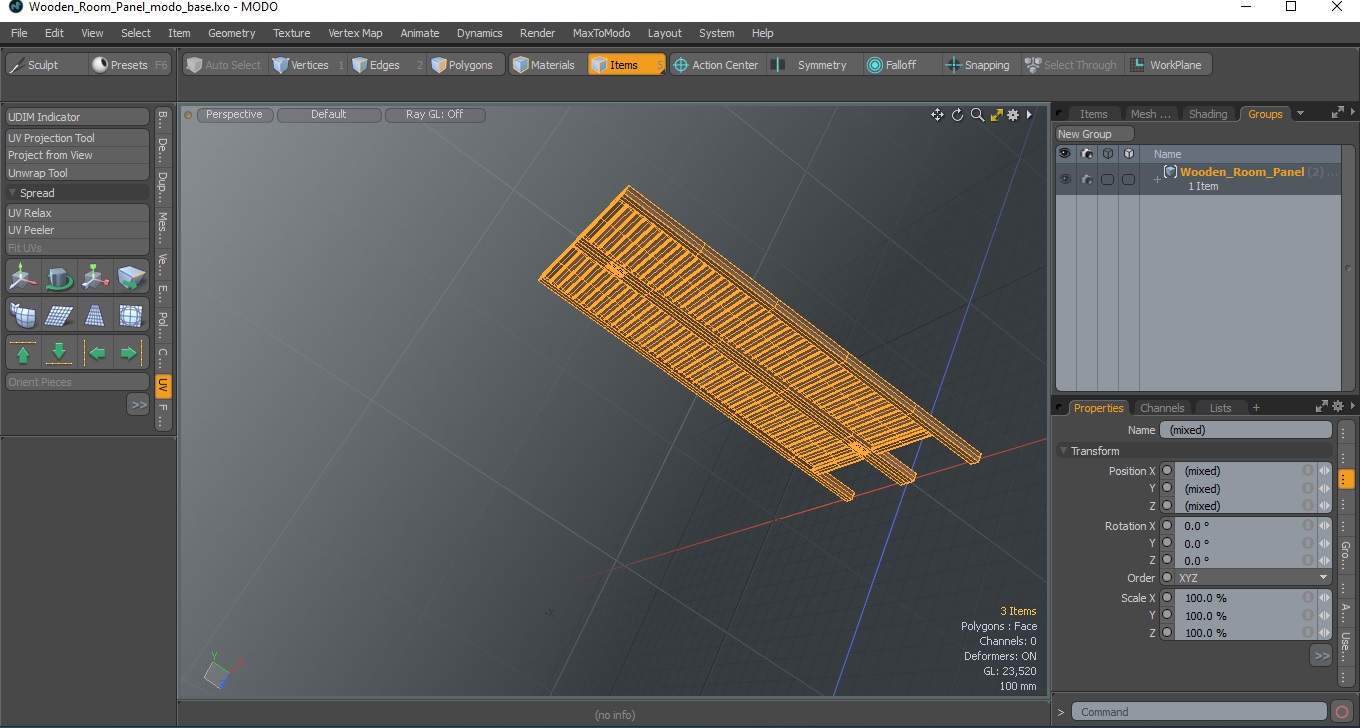This screenshot has height=728, width=1360.
Task: Click the cube with green arrow icon
Action: (x=131, y=276)
